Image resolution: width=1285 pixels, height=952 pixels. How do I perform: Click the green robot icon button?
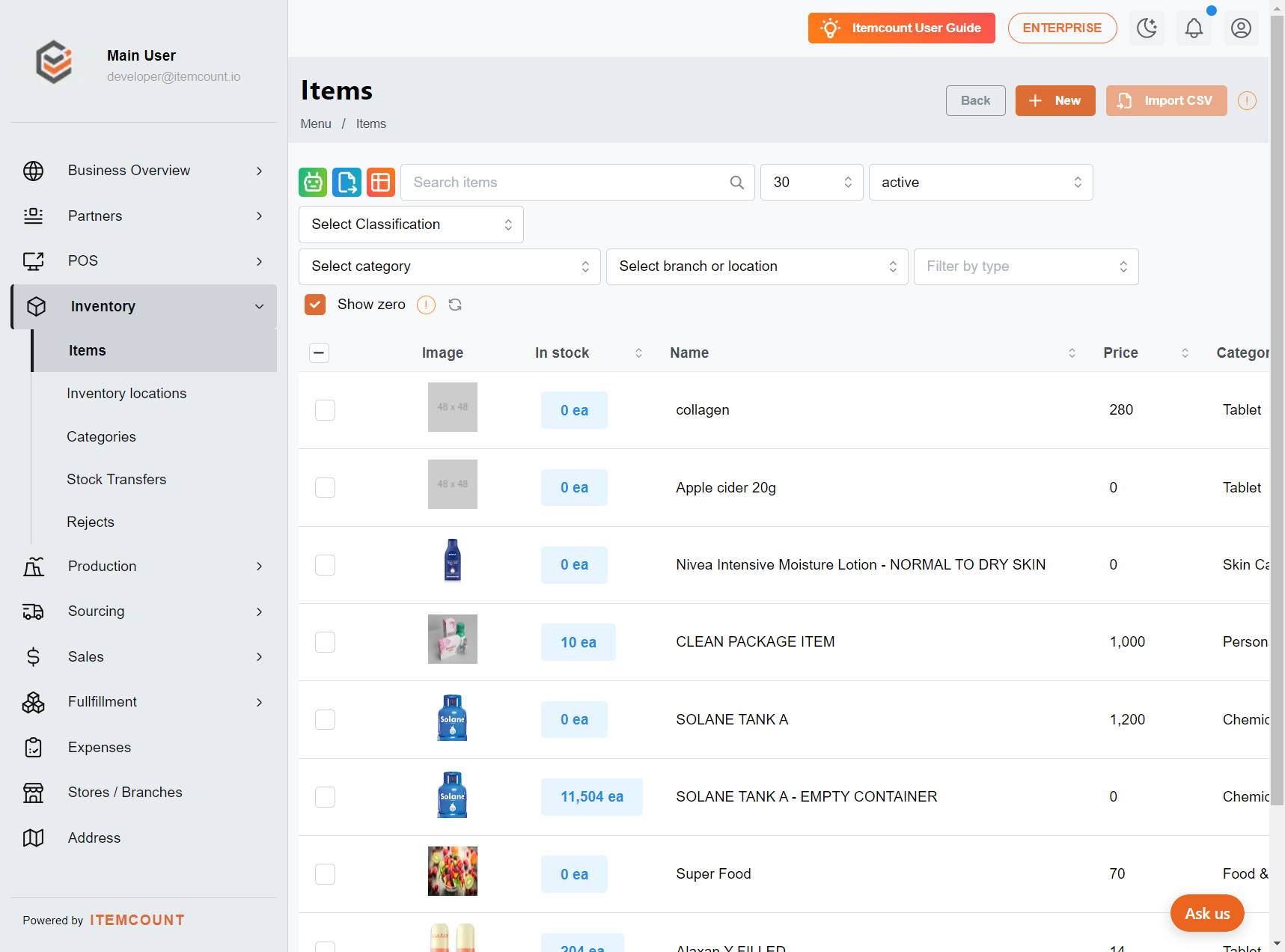pyautogui.click(x=313, y=183)
